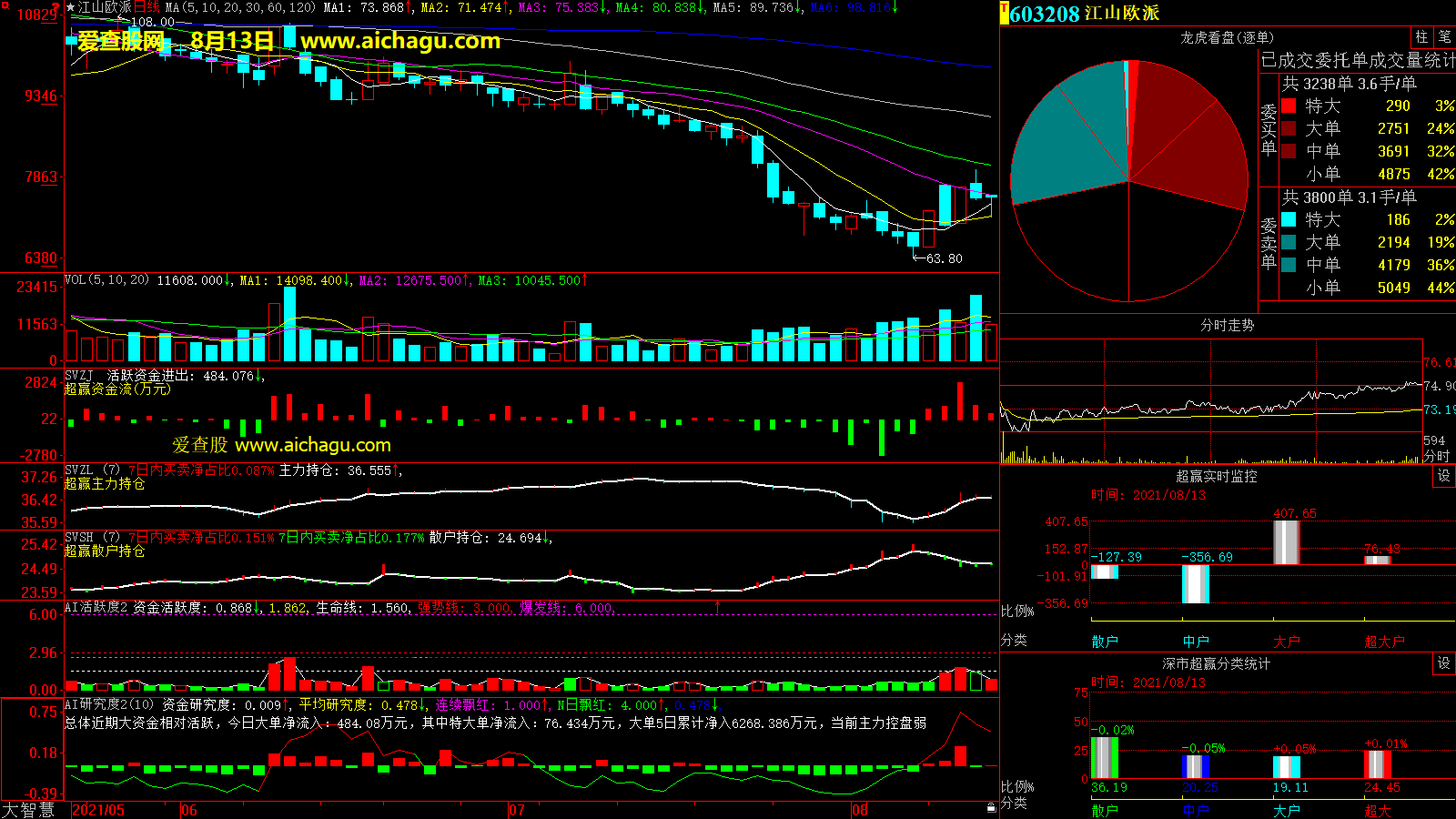1456x819 pixels.
Task: Click the bright red 特大 buy-order swatch
Action: pyautogui.click(x=1289, y=106)
